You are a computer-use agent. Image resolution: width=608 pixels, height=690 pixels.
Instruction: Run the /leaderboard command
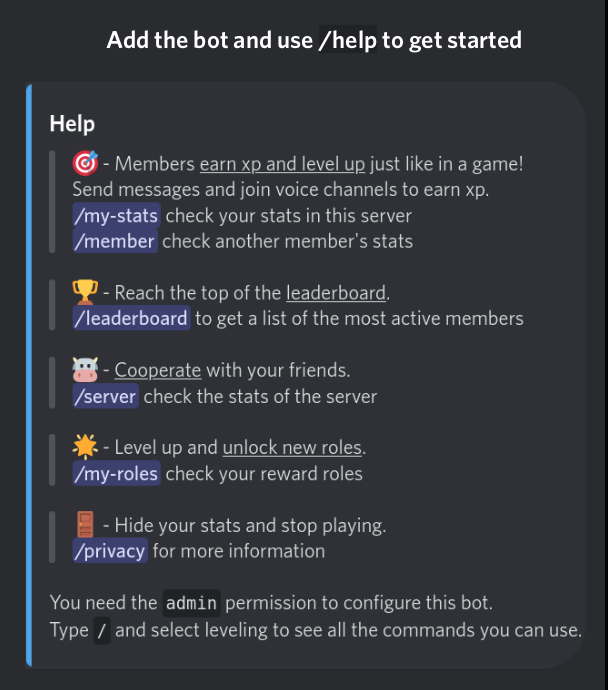[131, 318]
